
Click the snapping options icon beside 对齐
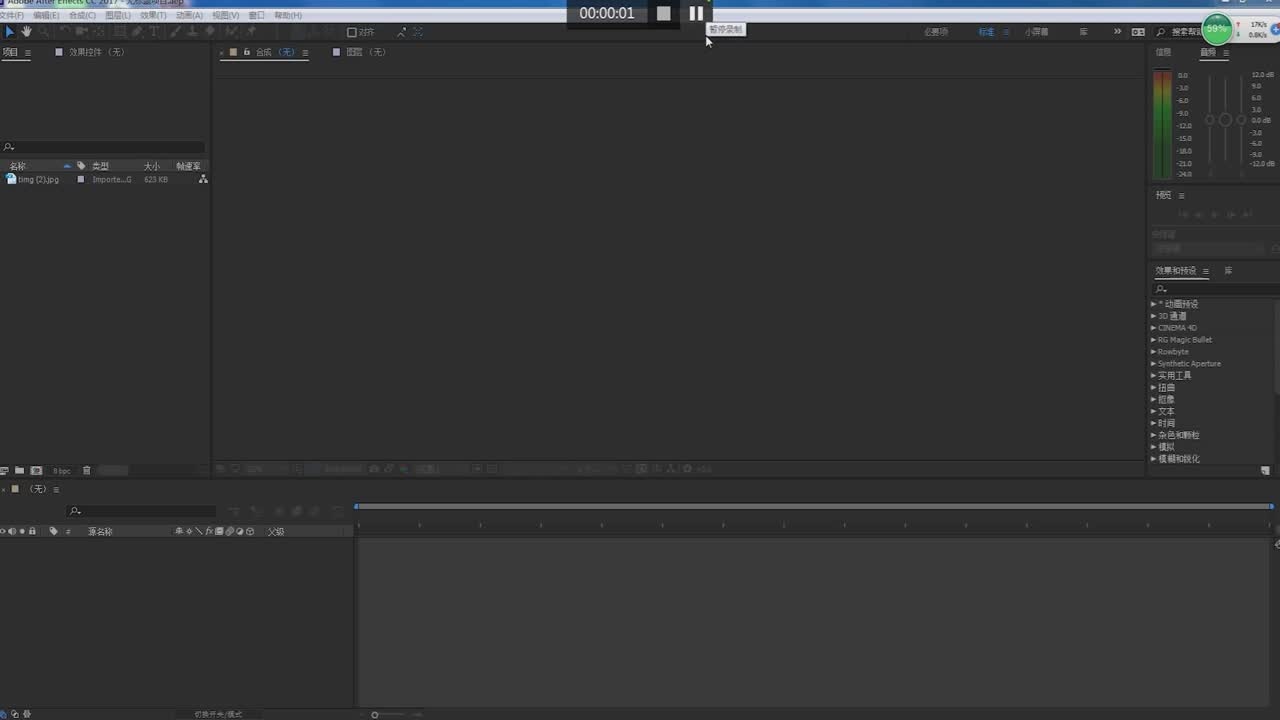pyautogui.click(x=401, y=32)
